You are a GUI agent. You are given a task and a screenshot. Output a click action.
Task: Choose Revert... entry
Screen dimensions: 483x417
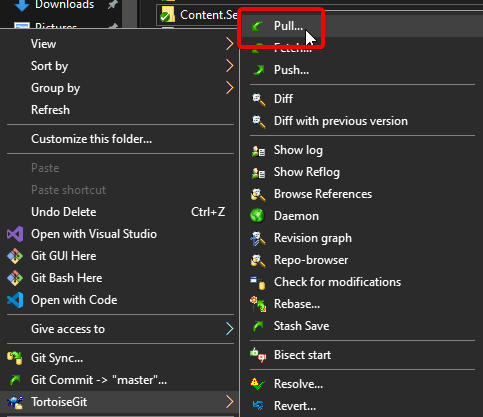(362, 406)
